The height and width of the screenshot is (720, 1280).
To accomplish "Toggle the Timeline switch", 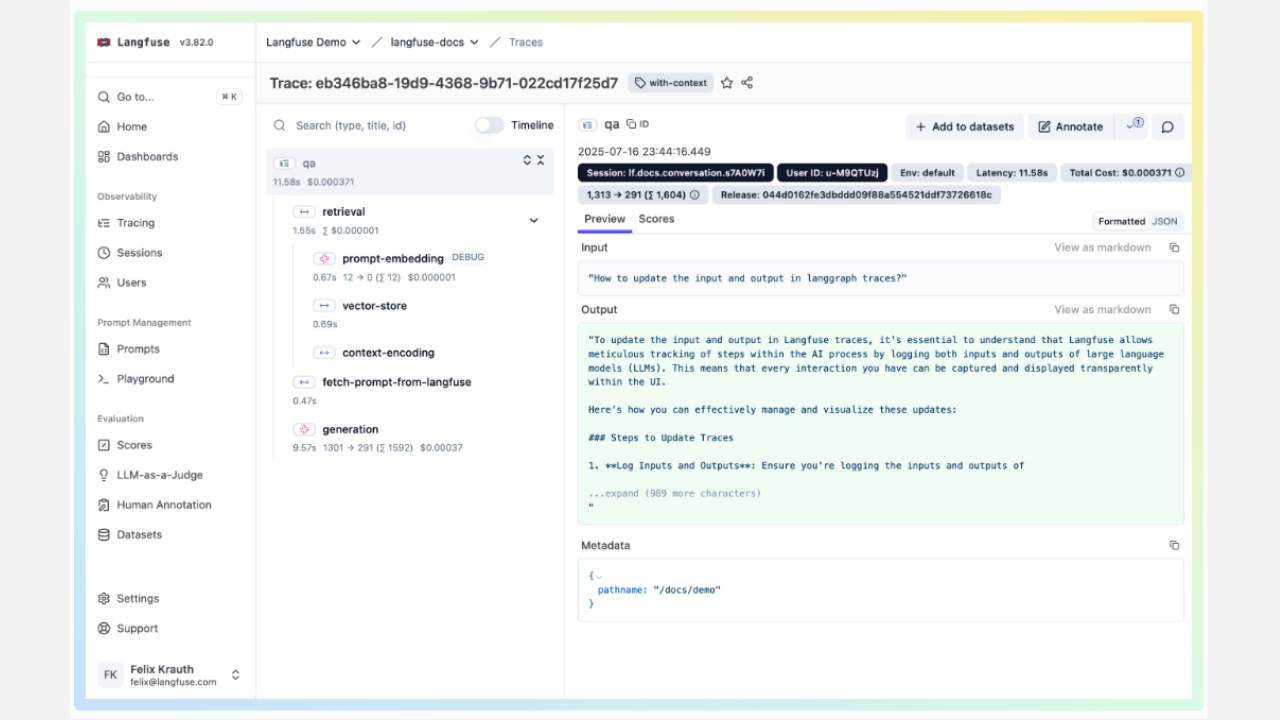I will 489,125.
